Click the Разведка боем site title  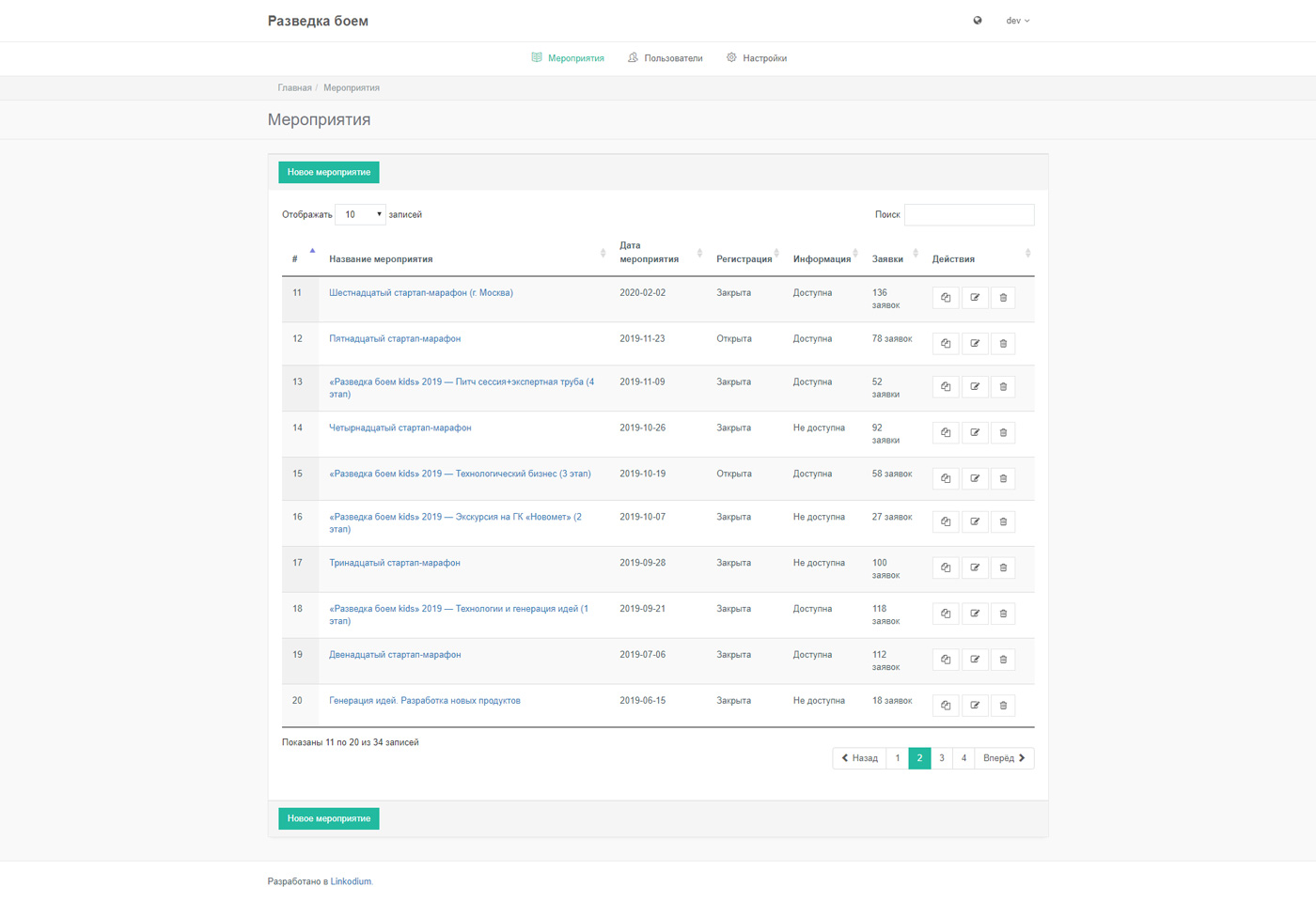(318, 21)
